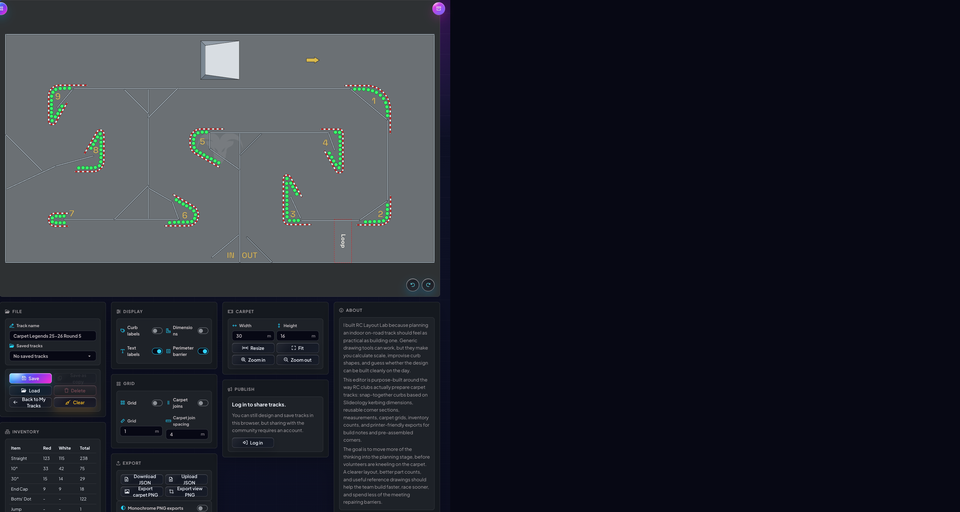This screenshot has width=960, height=512.
Task: Click the Carpet join spacing input field
Action: pyautogui.click(x=187, y=434)
